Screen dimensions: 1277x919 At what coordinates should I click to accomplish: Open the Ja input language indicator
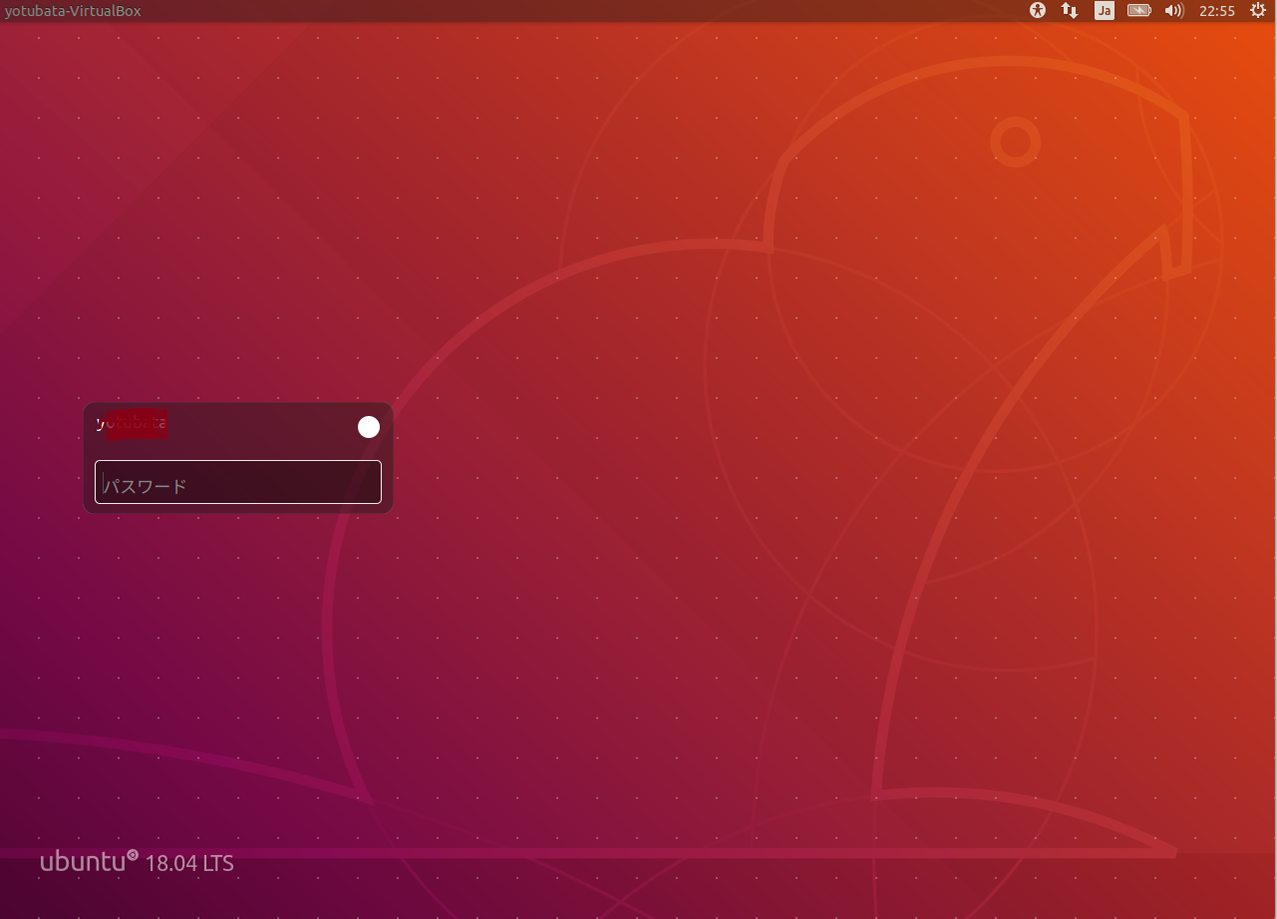[1104, 11]
